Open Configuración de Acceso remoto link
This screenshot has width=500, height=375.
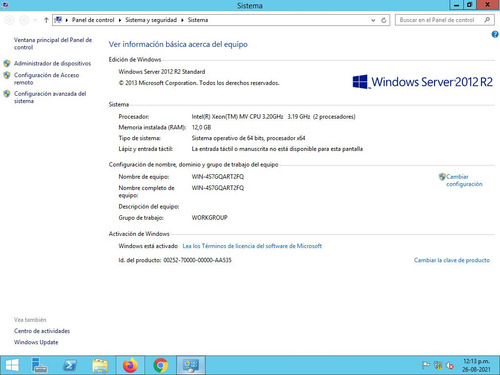tap(46, 79)
